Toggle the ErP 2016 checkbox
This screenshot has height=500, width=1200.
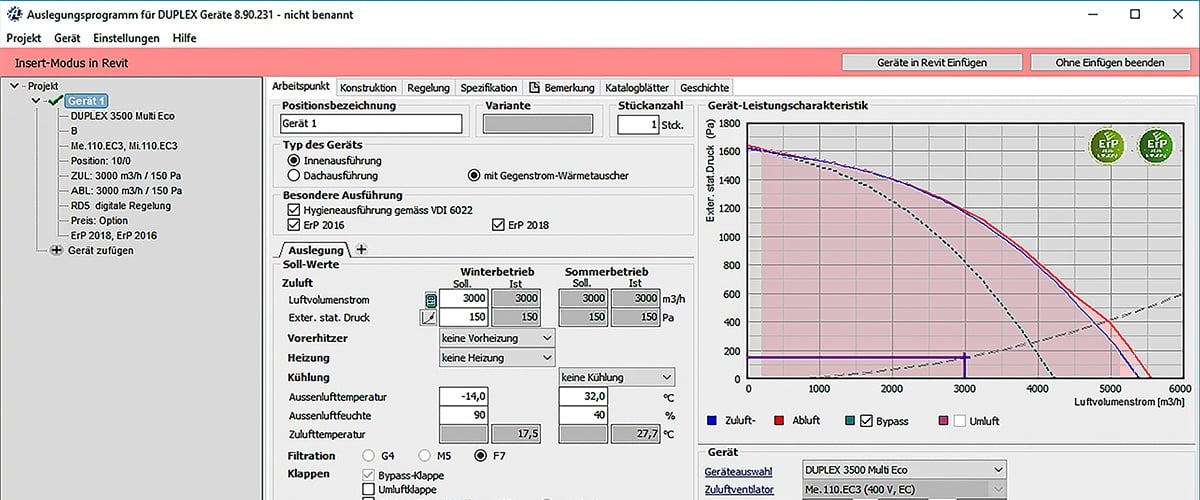[293, 225]
